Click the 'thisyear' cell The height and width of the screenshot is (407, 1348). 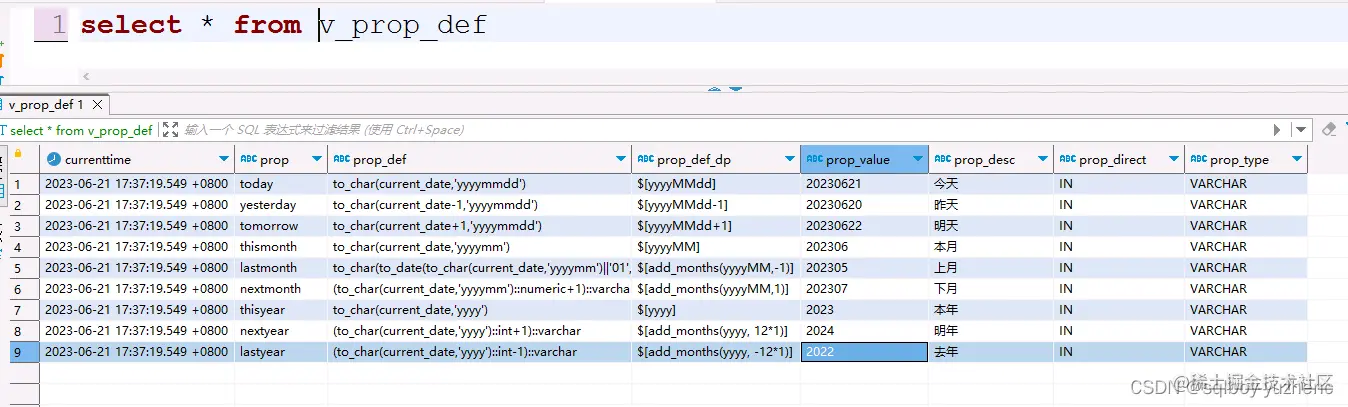pyautogui.click(x=281, y=310)
